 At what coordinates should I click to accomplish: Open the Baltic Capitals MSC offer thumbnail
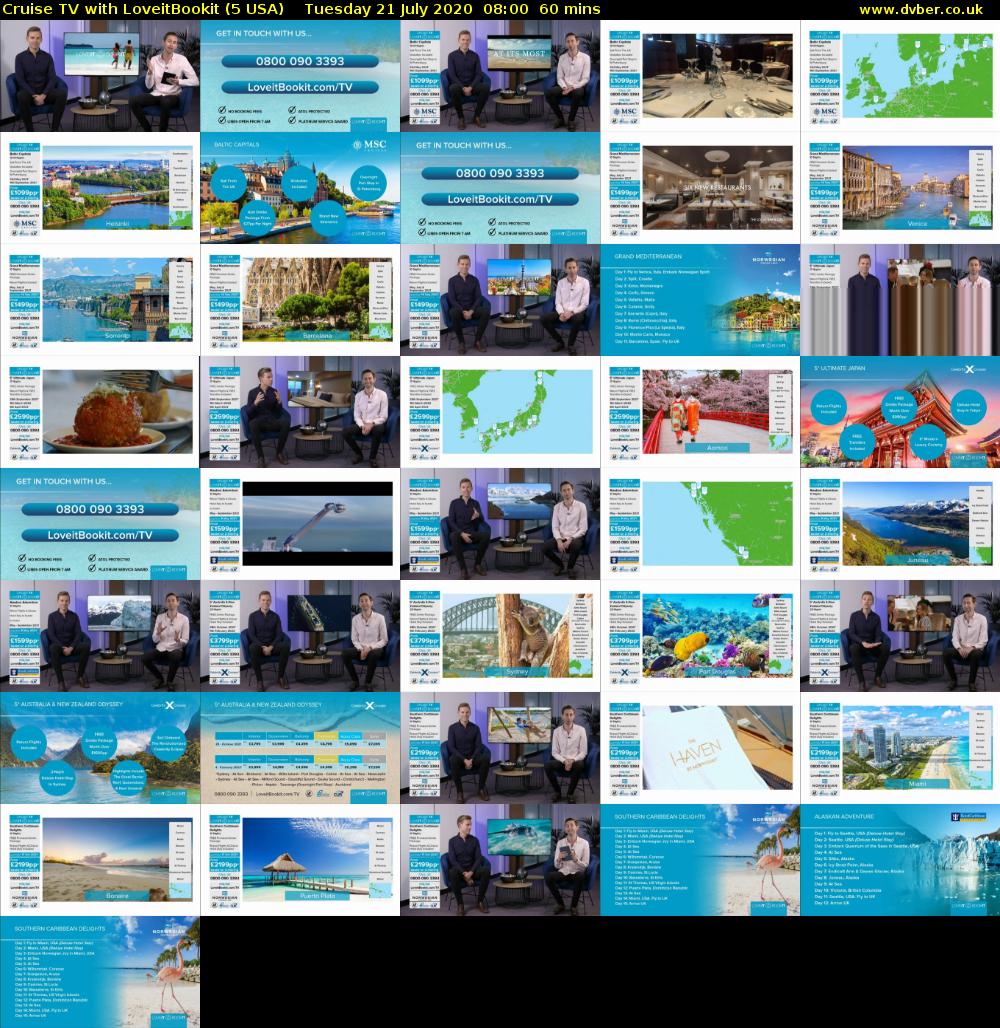tap(300, 188)
